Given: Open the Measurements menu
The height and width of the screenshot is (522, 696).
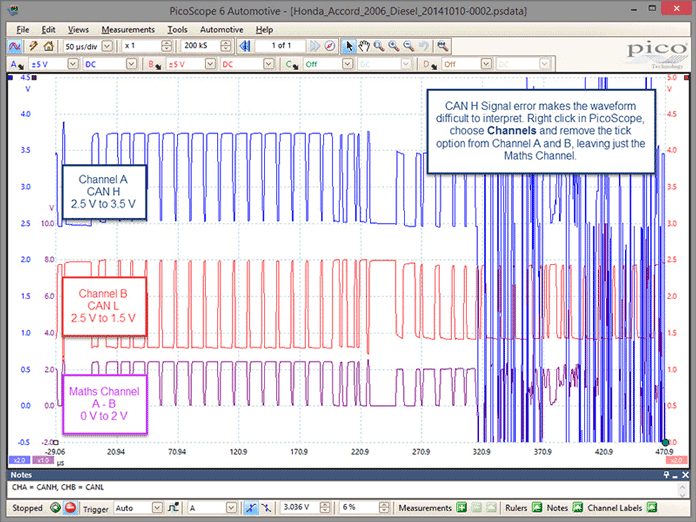Looking at the screenshot, I should pyautogui.click(x=128, y=30).
